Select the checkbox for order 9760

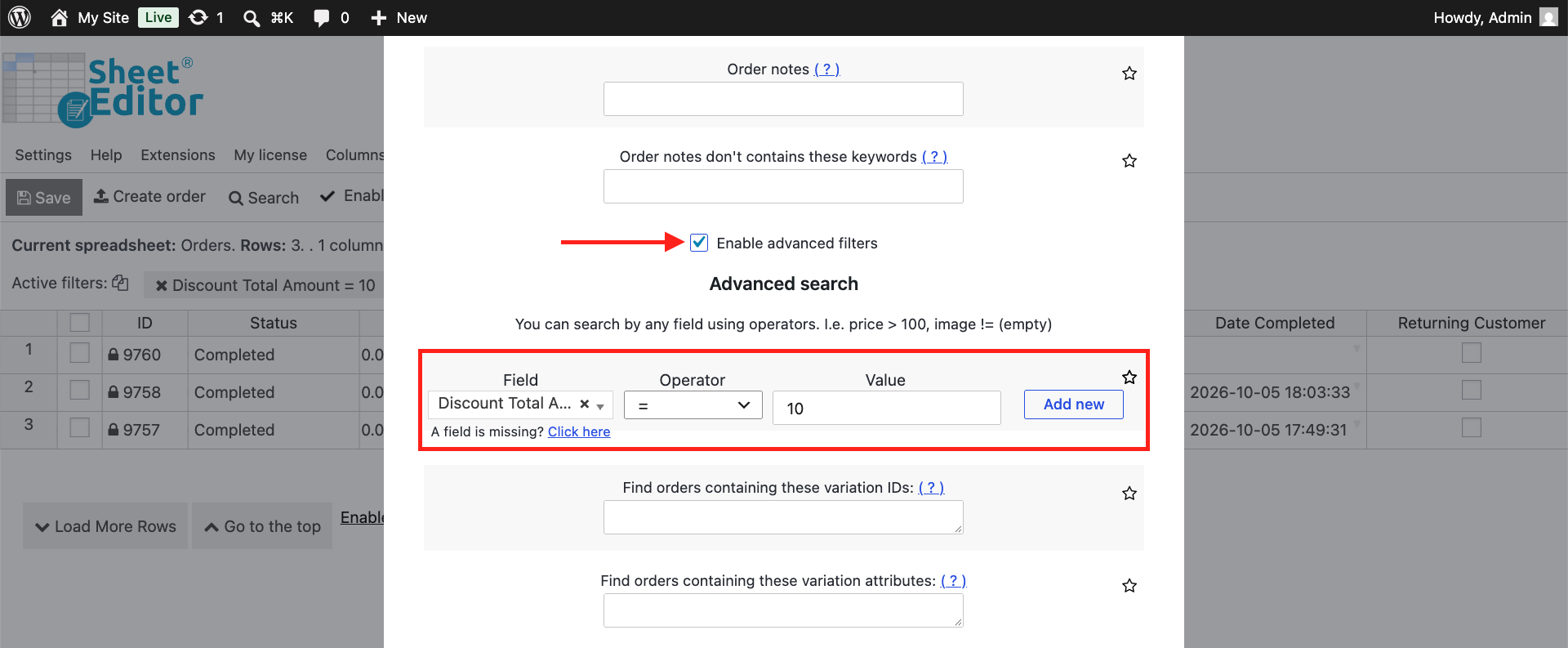coord(80,353)
